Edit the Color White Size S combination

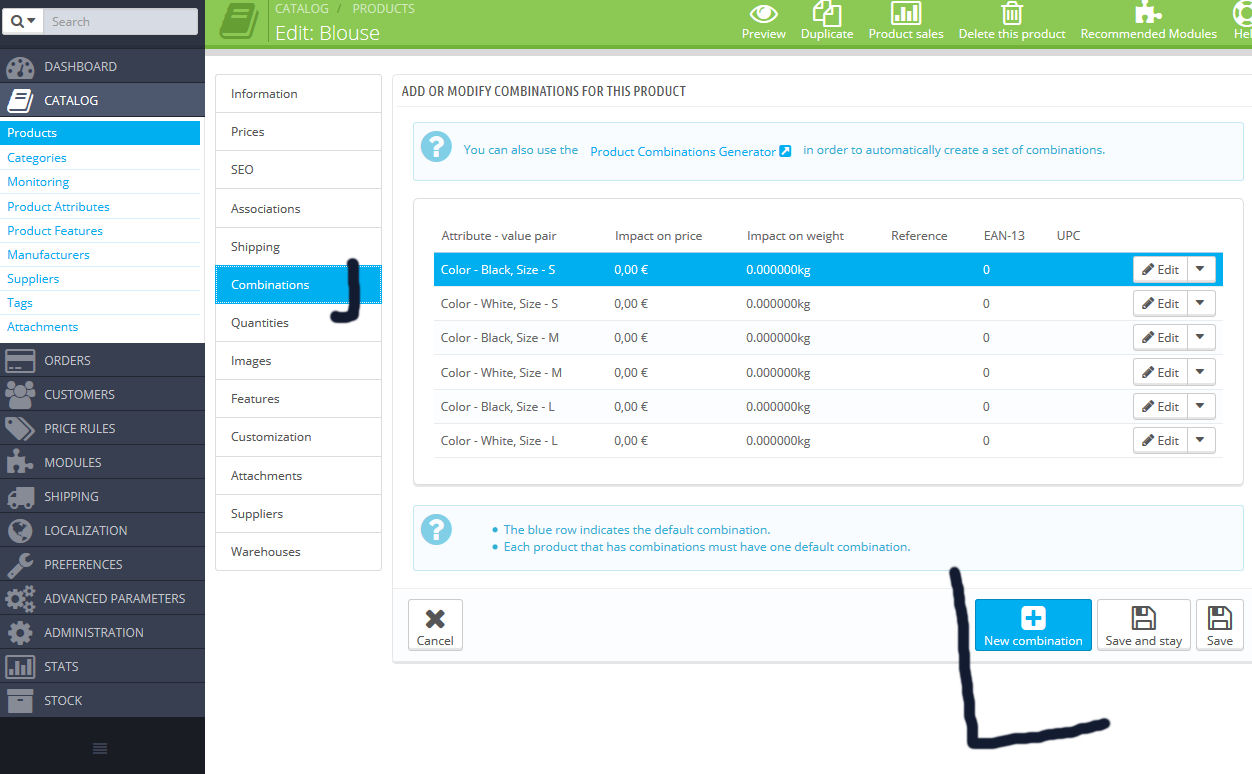(x=1160, y=304)
